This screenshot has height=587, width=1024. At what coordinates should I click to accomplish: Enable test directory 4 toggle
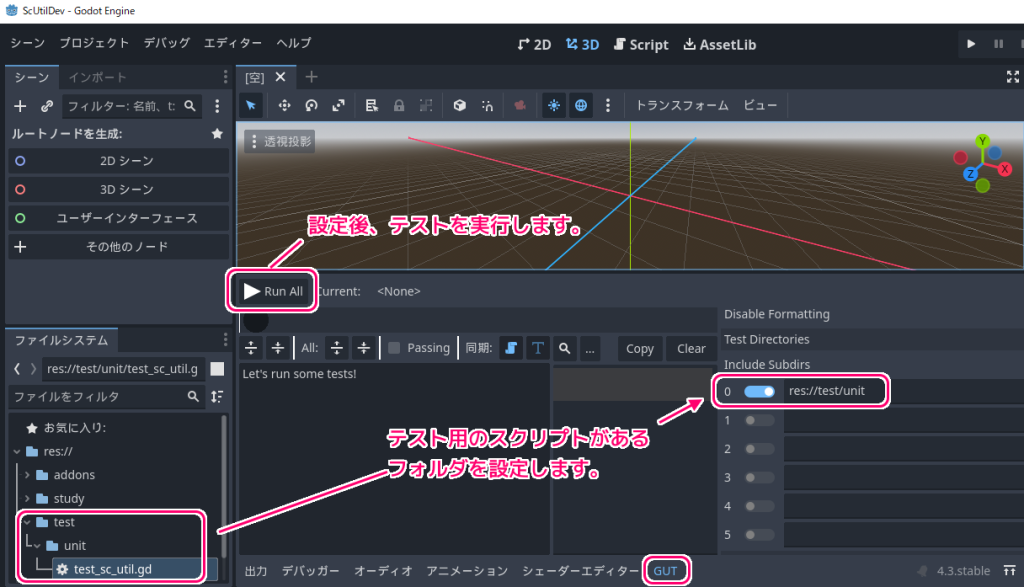click(759, 506)
